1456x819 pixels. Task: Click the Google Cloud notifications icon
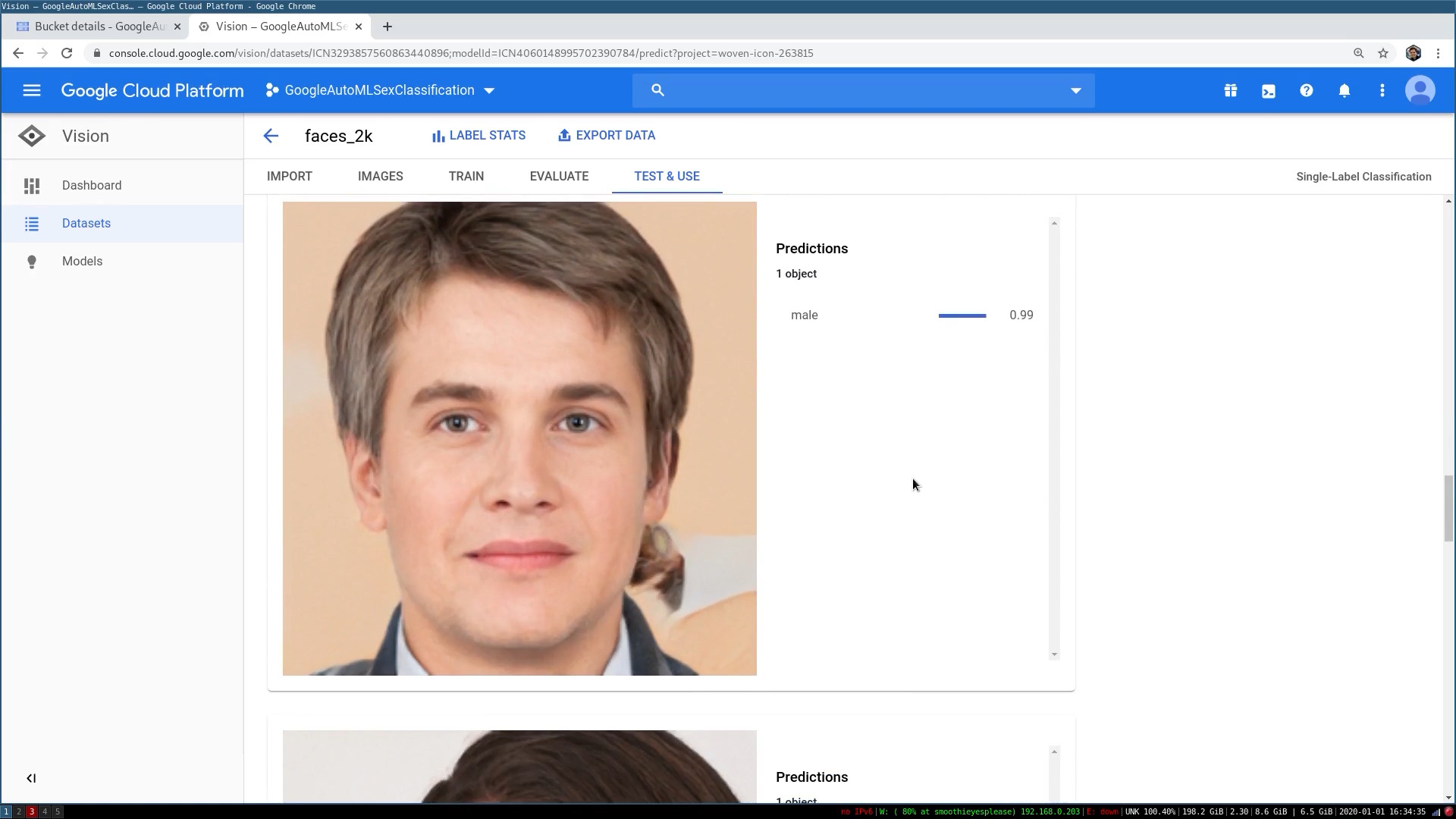click(x=1344, y=90)
